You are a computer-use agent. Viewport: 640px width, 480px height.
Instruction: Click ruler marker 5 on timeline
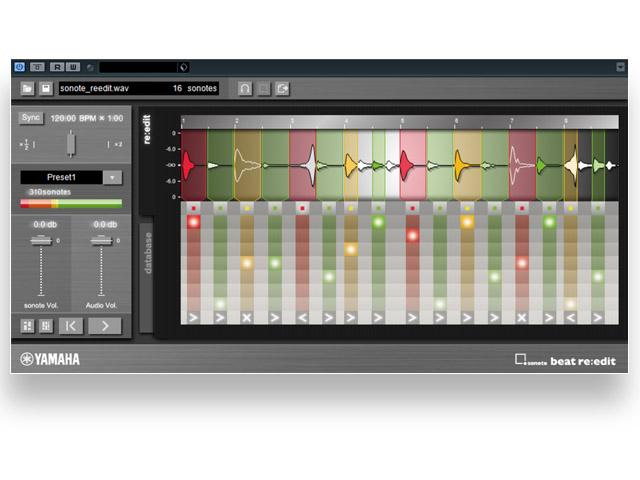coord(402,121)
